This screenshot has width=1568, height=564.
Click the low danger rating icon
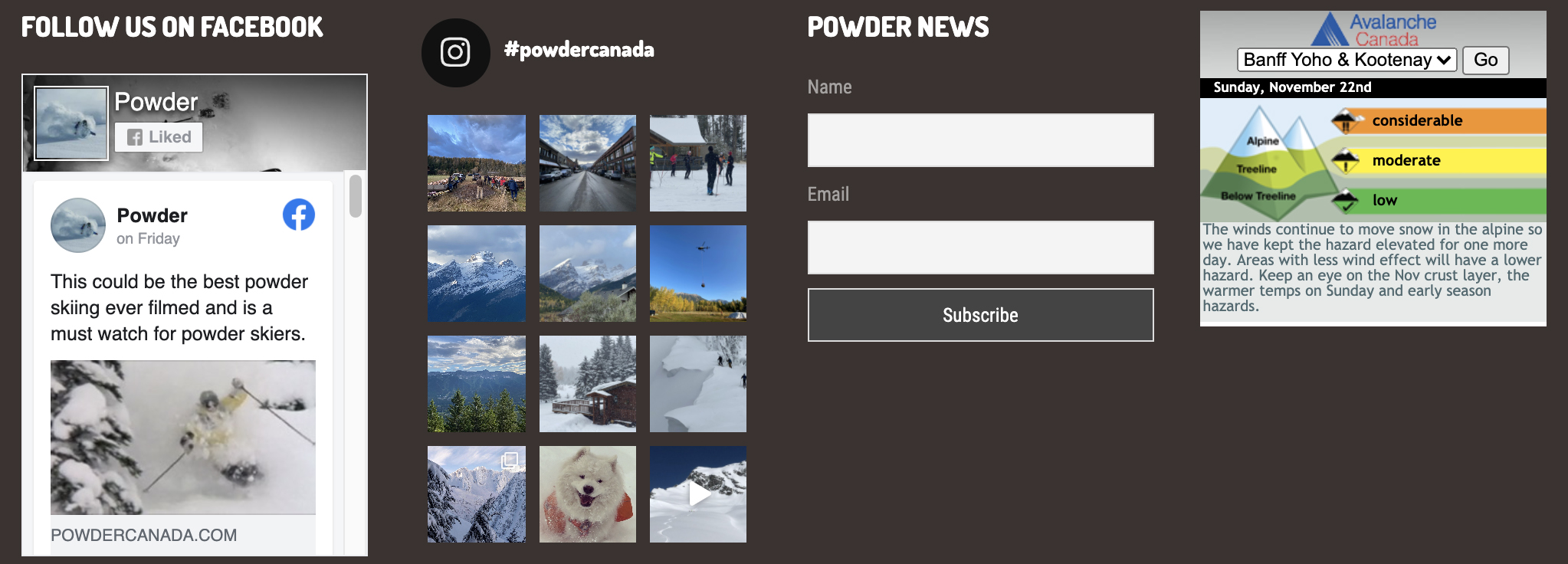(1345, 201)
